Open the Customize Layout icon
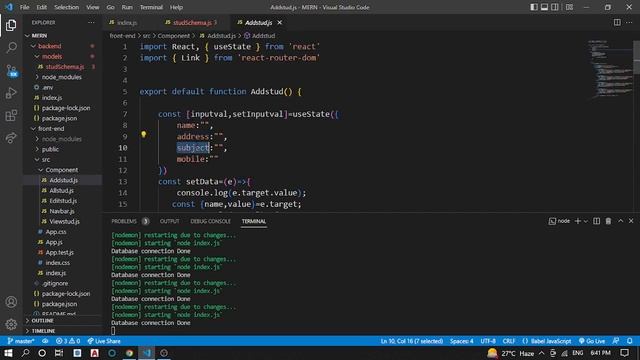The width and height of the screenshot is (640, 360). 569,7
